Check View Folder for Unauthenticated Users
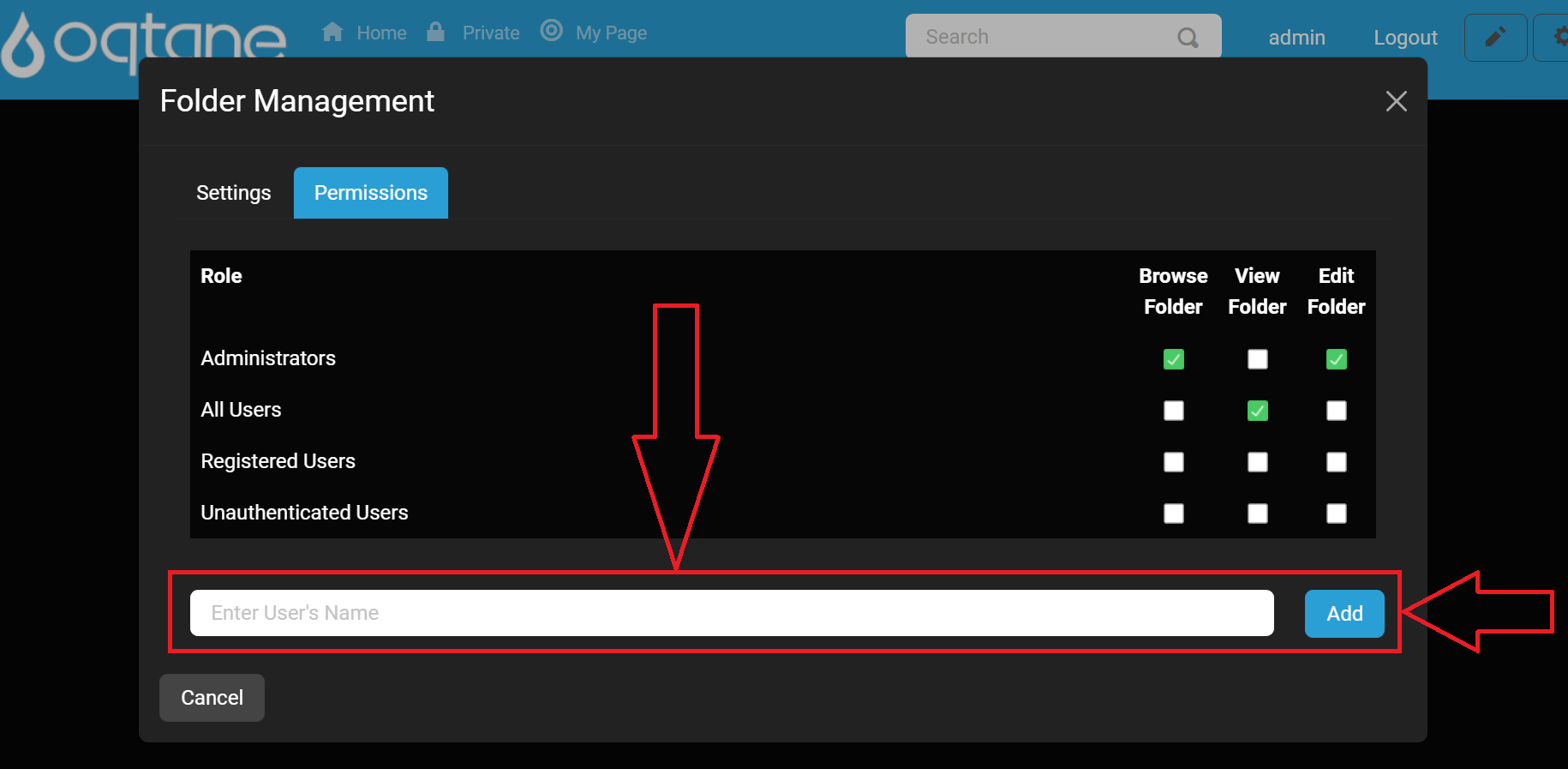The height and width of the screenshot is (769, 1568). [1258, 514]
